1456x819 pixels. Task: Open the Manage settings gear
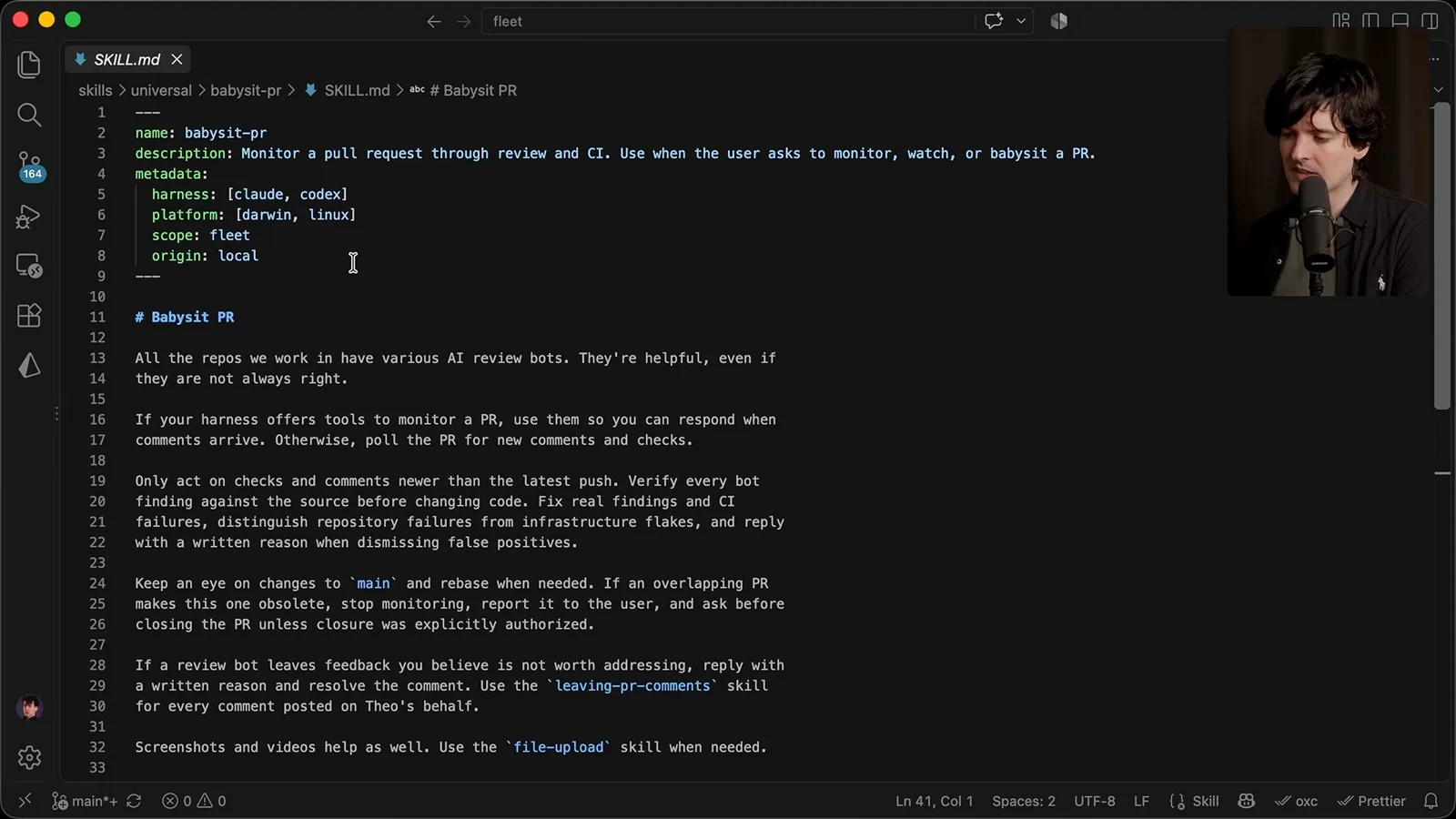click(29, 757)
